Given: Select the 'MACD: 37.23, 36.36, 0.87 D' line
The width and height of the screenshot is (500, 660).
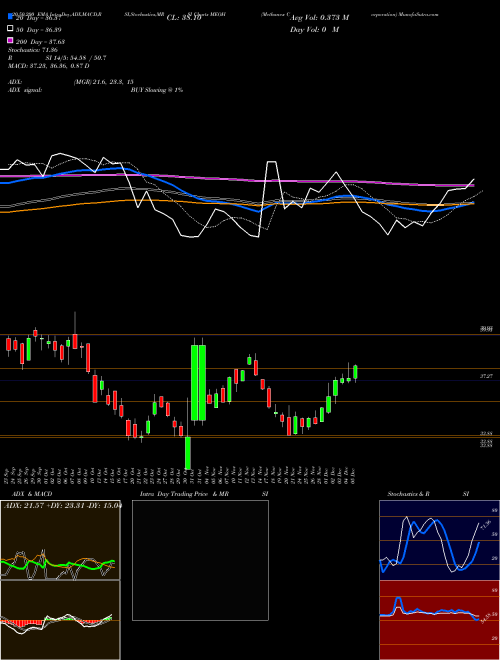Looking at the screenshot, I should coord(49,66).
